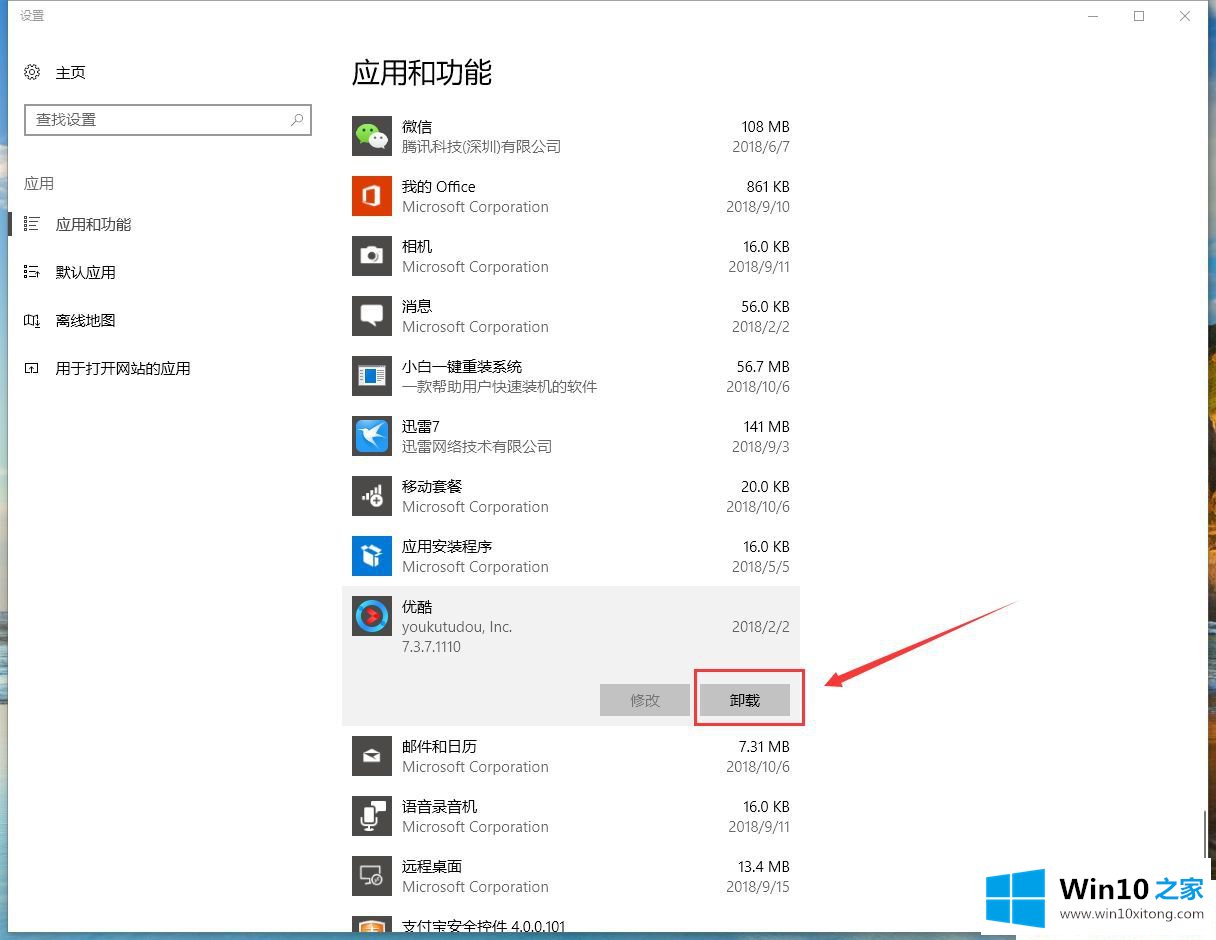Click the 我的 Office app icon
The width and height of the screenshot is (1216, 940).
click(x=372, y=196)
